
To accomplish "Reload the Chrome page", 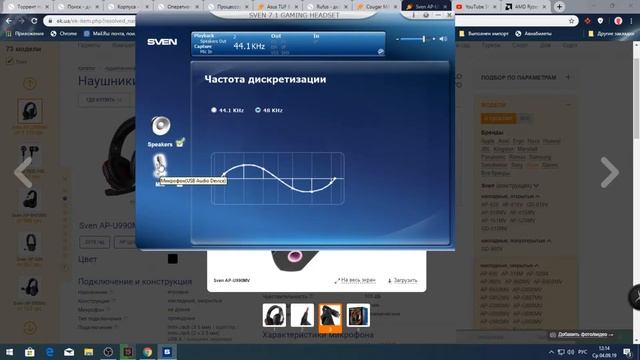I will [x=34, y=21].
